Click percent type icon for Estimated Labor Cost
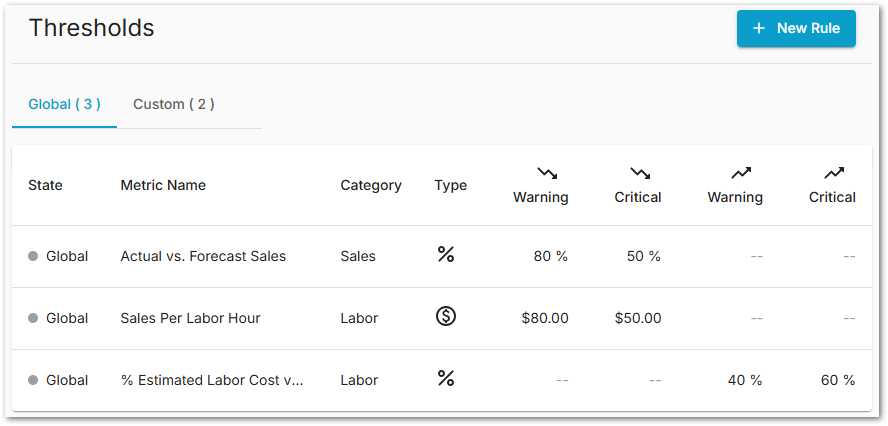 pyautogui.click(x=446, y=378)
